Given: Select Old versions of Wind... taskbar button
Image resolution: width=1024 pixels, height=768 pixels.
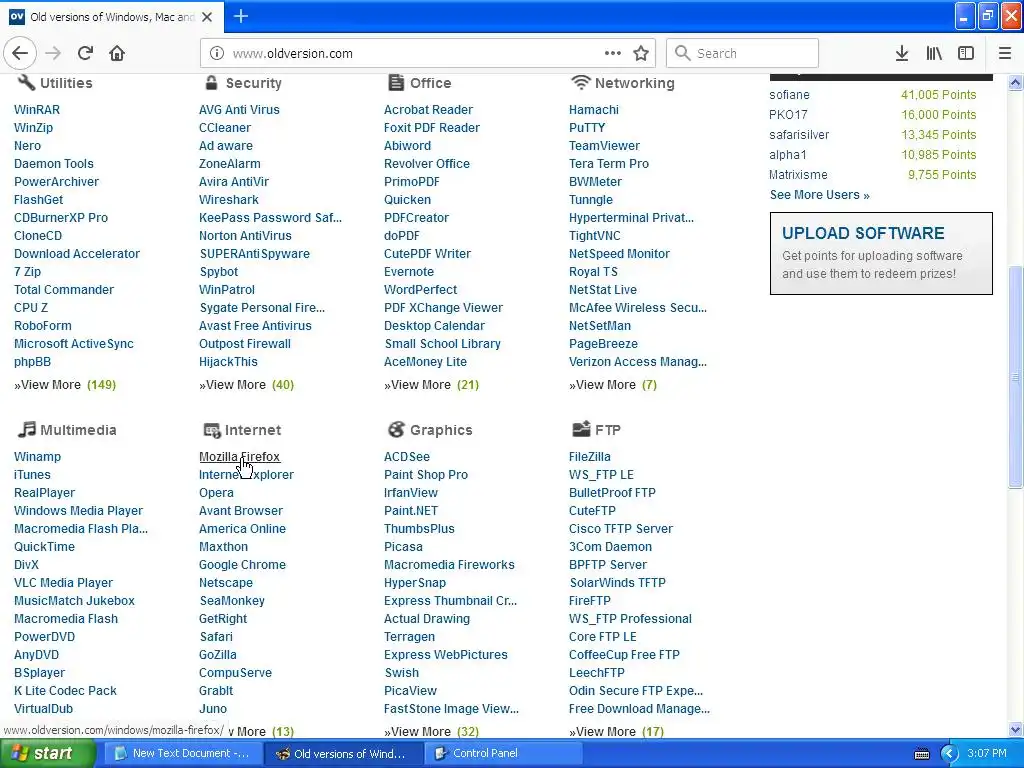Looking at the screenshot, I should 343,754.
